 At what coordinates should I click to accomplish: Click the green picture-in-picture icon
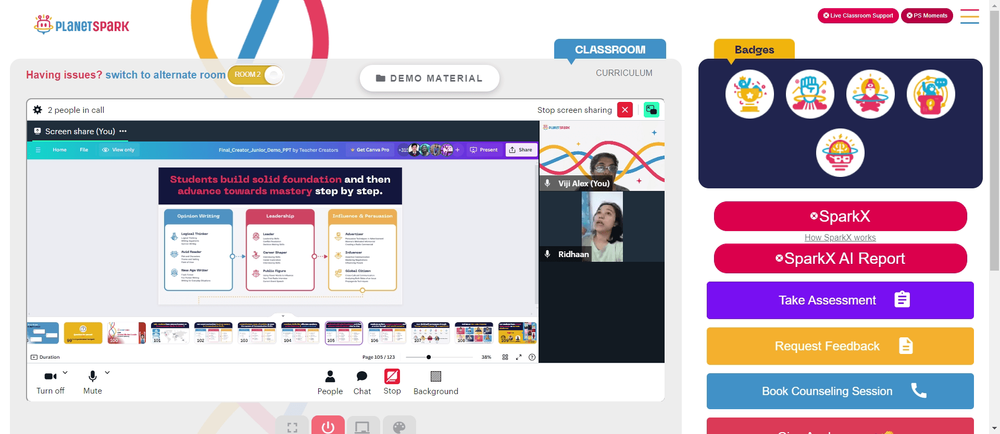[651, 110]
